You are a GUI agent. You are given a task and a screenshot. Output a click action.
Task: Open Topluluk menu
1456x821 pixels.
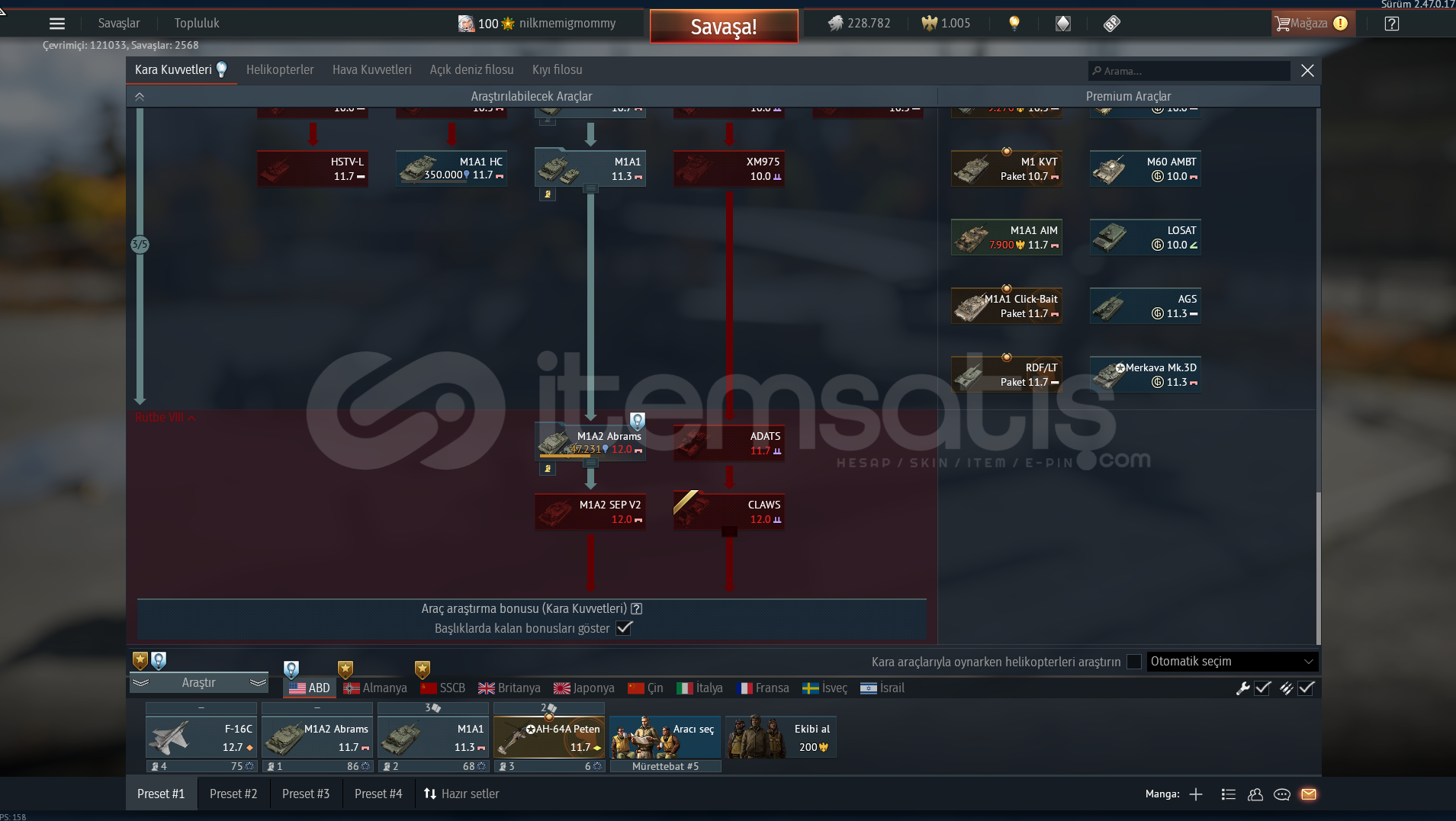(197, 24)
